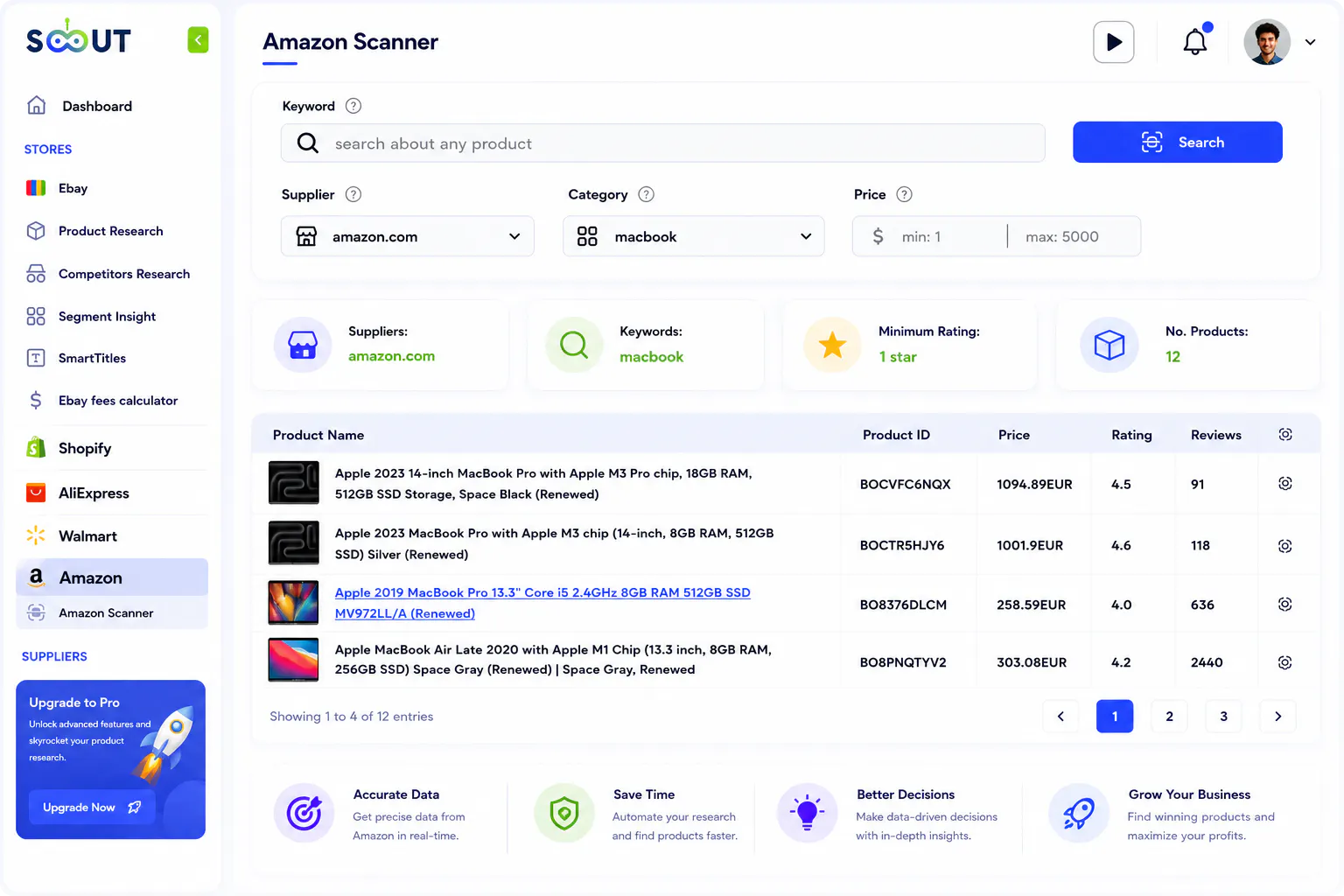Click the scan icon in table header
The width and height of the screenshot is (1344, 896).
pyautogui.click(x=1285, y=435)
